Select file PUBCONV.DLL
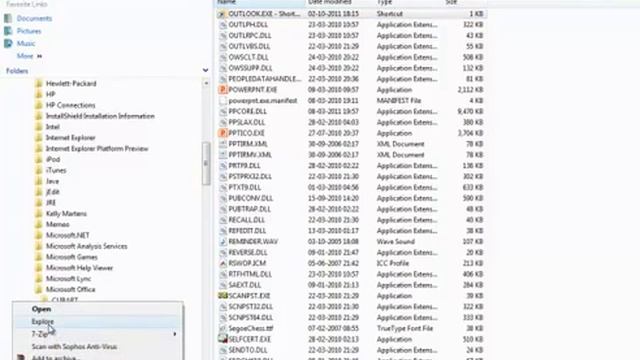 (251, 198)
